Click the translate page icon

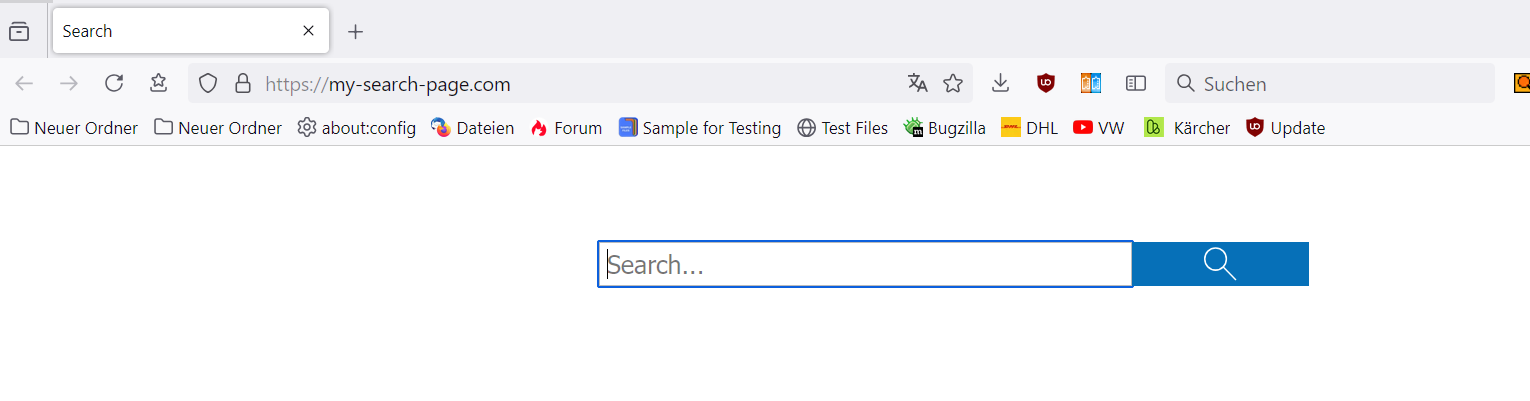click(917, 84)
